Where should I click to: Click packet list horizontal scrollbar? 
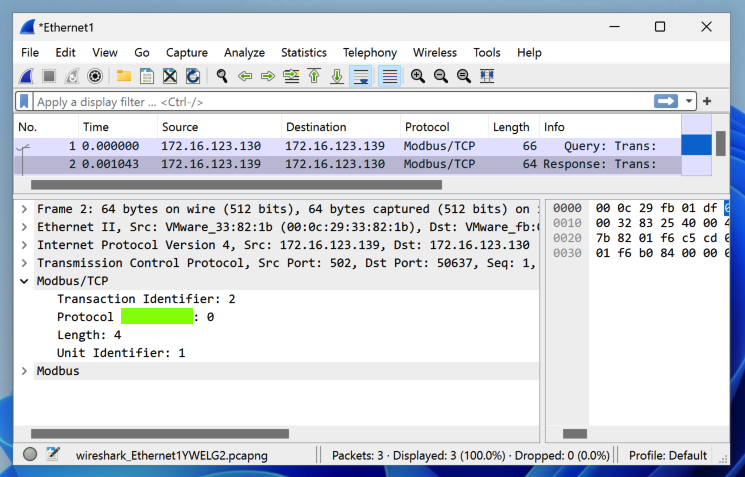(x=236, y=184)
